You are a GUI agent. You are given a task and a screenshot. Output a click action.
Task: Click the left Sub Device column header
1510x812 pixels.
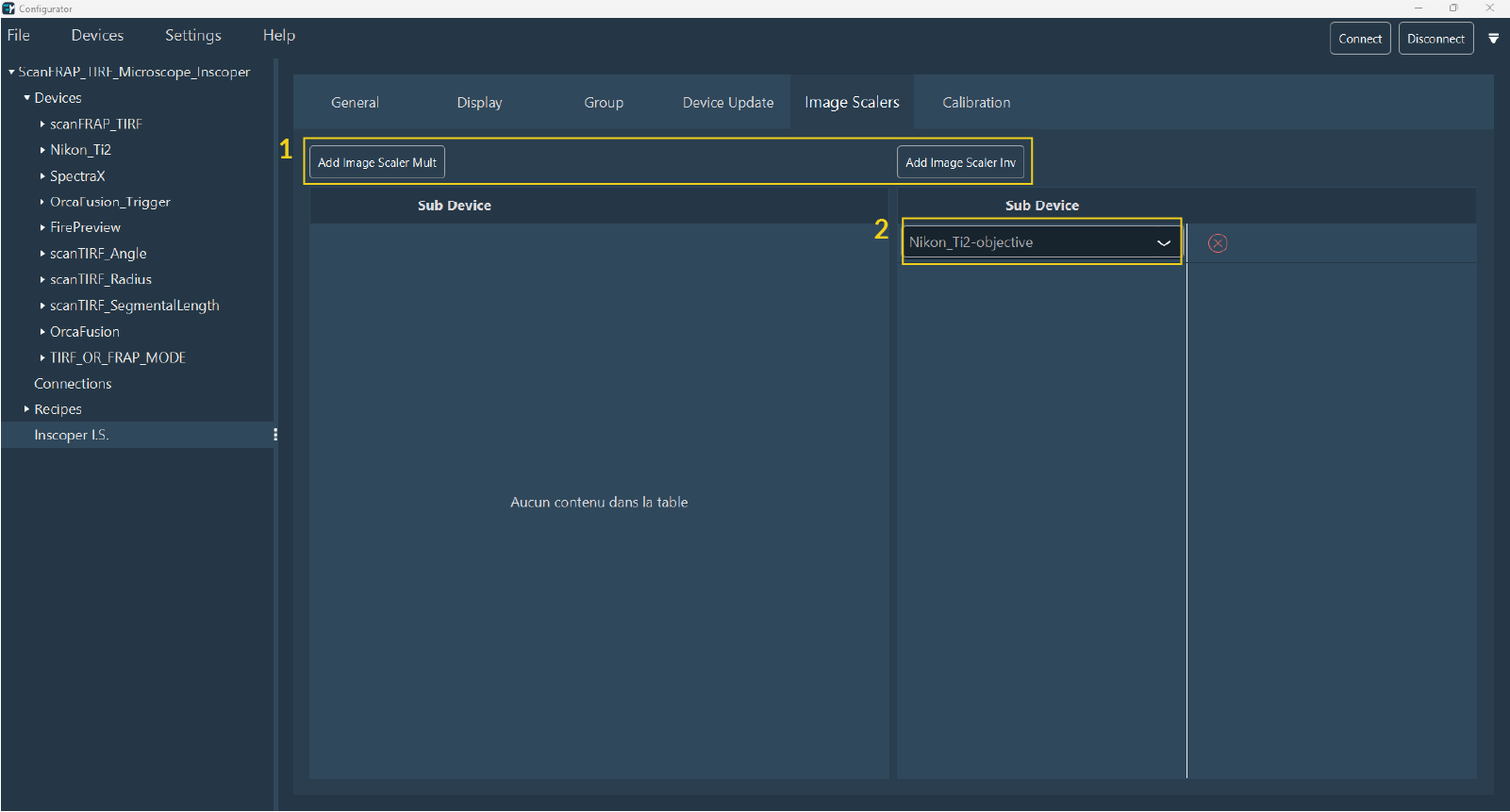454,206
